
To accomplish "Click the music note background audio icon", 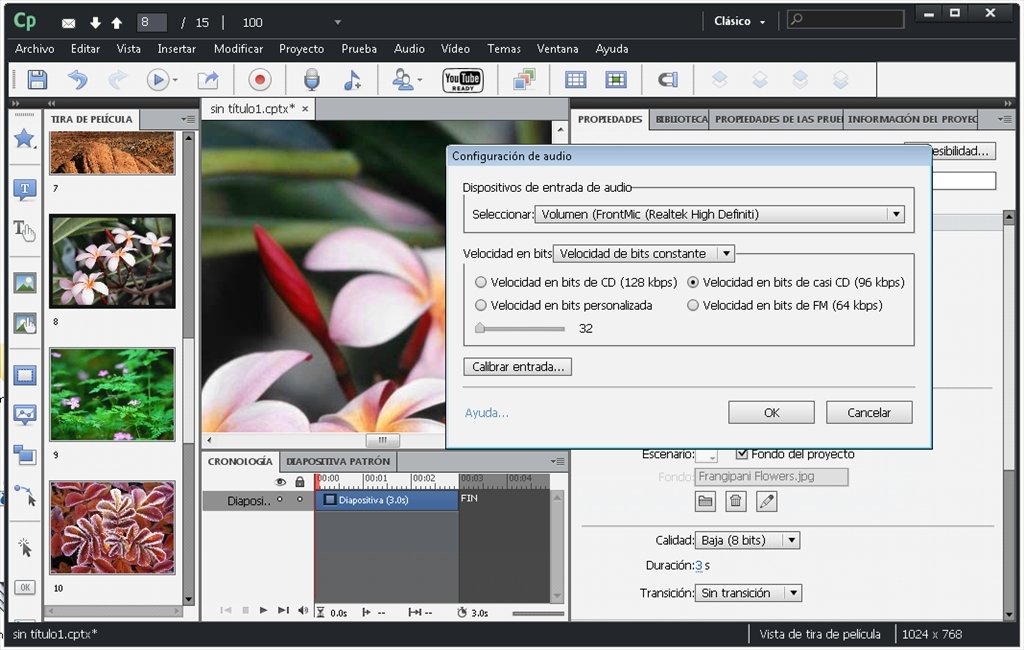I will pyautogui.click(x=352, y=80).
